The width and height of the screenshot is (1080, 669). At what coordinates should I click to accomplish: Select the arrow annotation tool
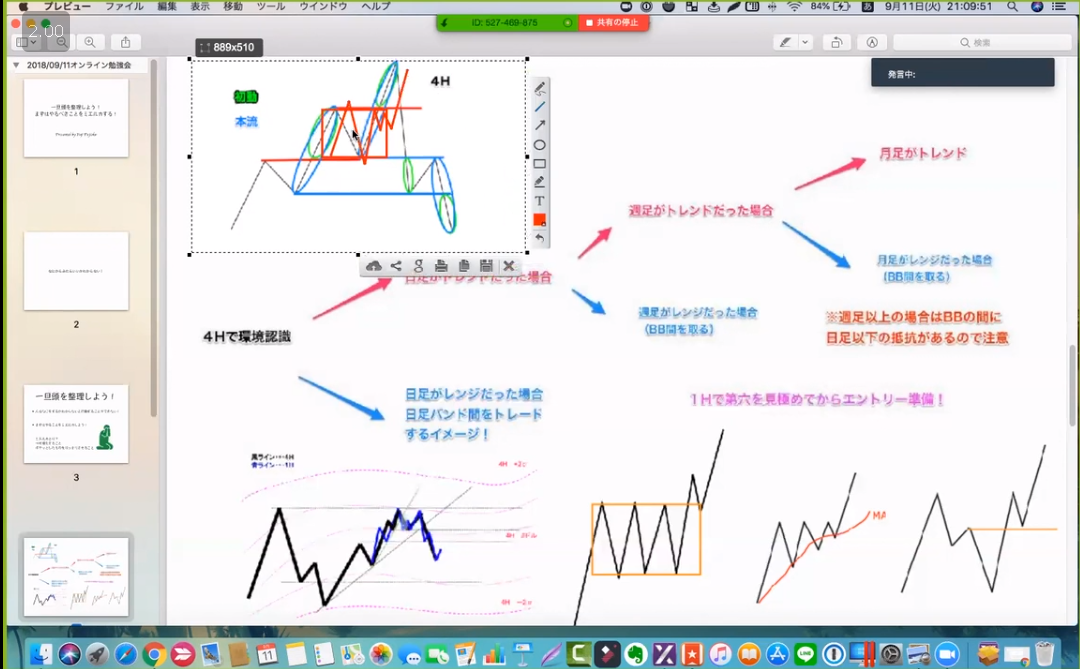540,125
